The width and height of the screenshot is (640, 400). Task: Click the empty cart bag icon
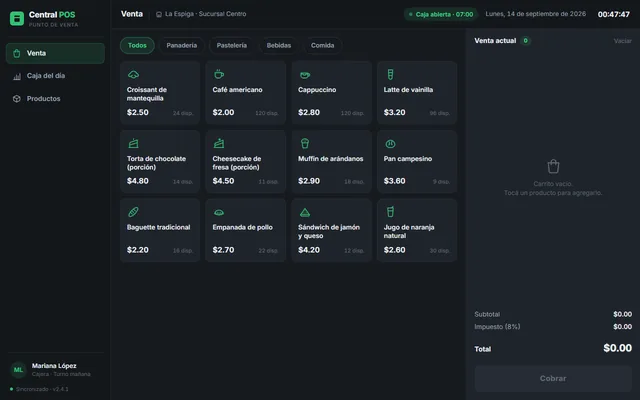[x=553, y=166]
